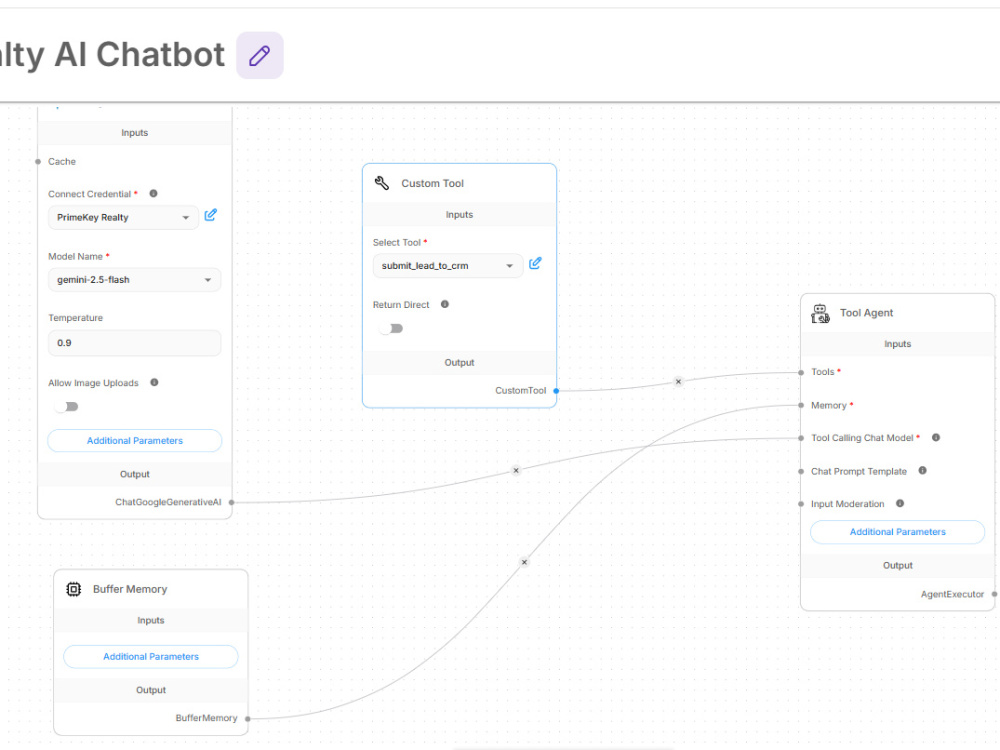Click edit icon beside PrimeKey Realty credential
This screenshot has height=750, width=1000.
pyautogui.click(x=210, y=216)
